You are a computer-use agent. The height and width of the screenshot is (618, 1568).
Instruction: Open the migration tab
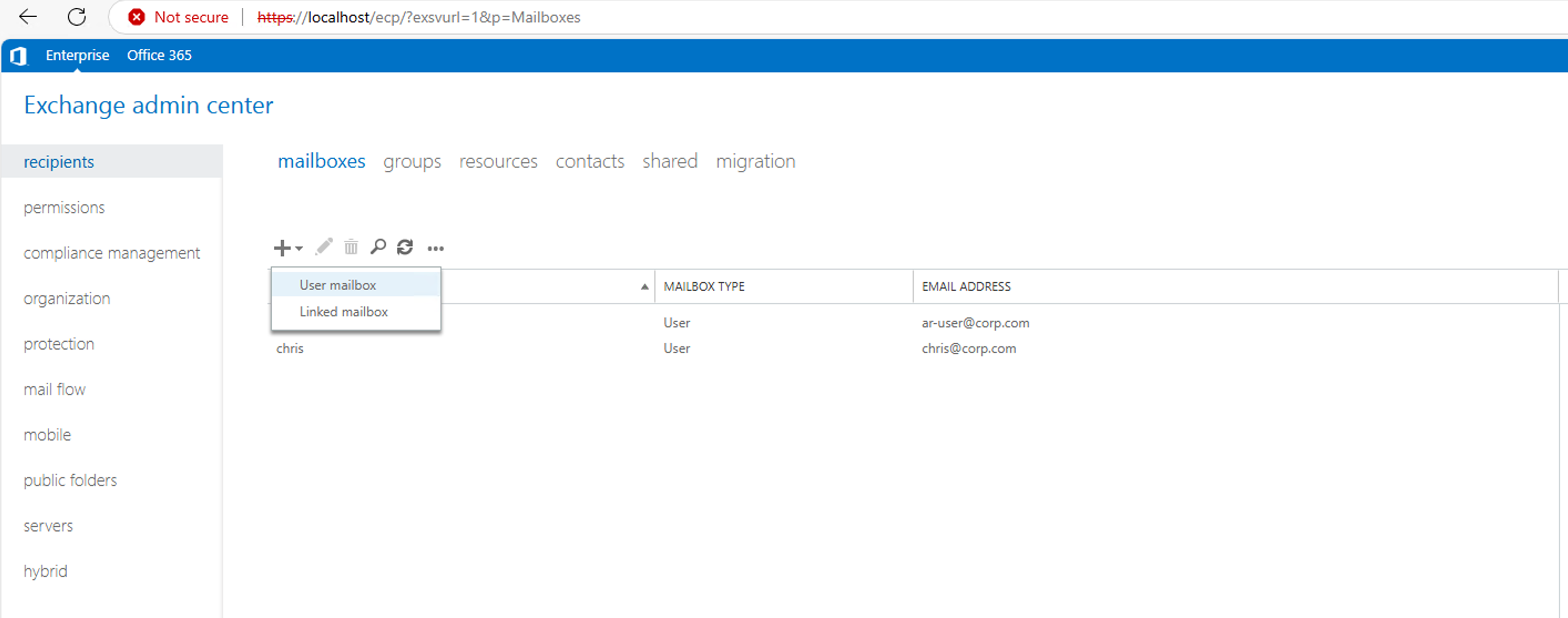[x=755, y=161]
